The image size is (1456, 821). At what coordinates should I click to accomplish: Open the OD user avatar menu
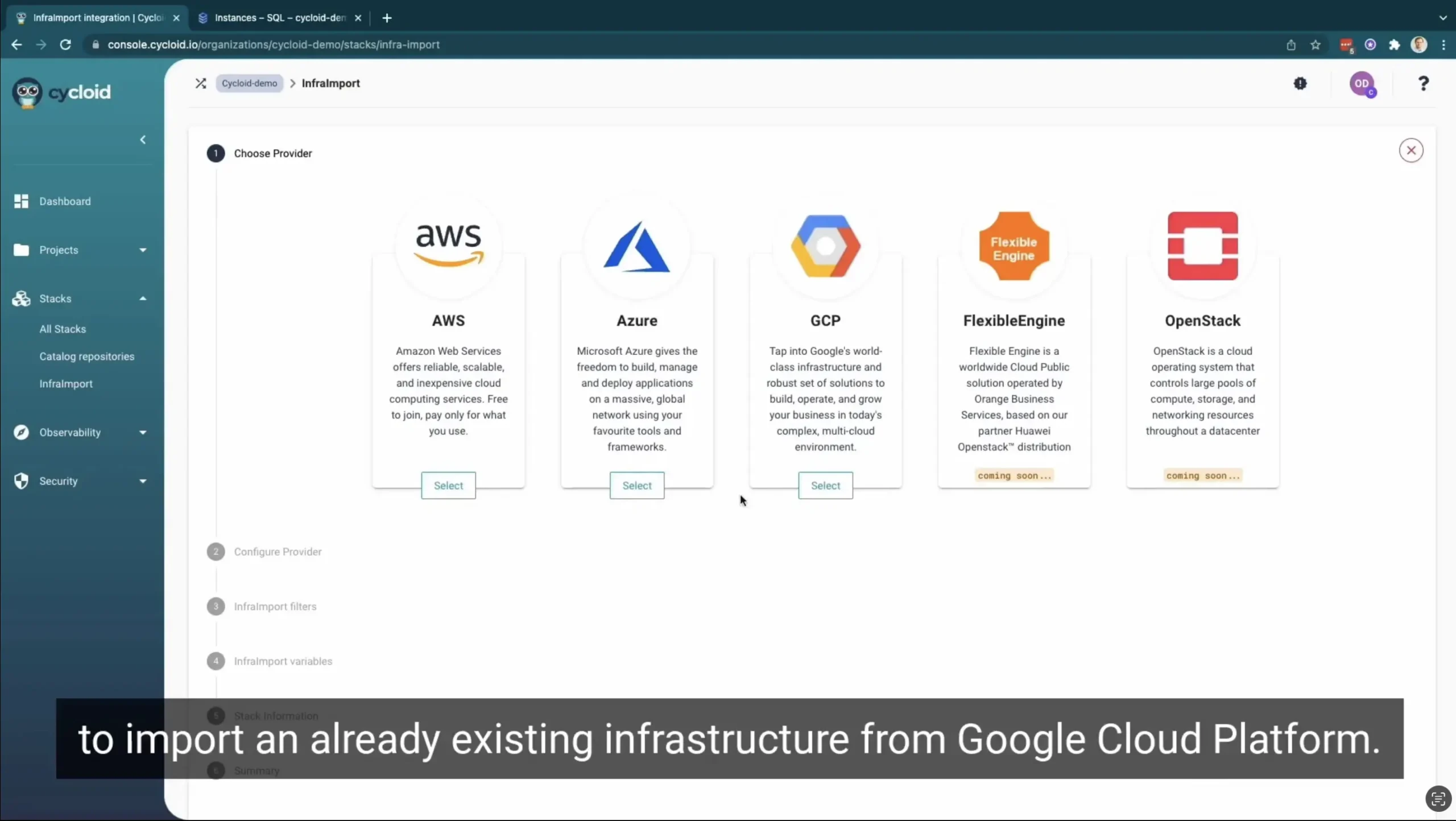[1362, 84]
